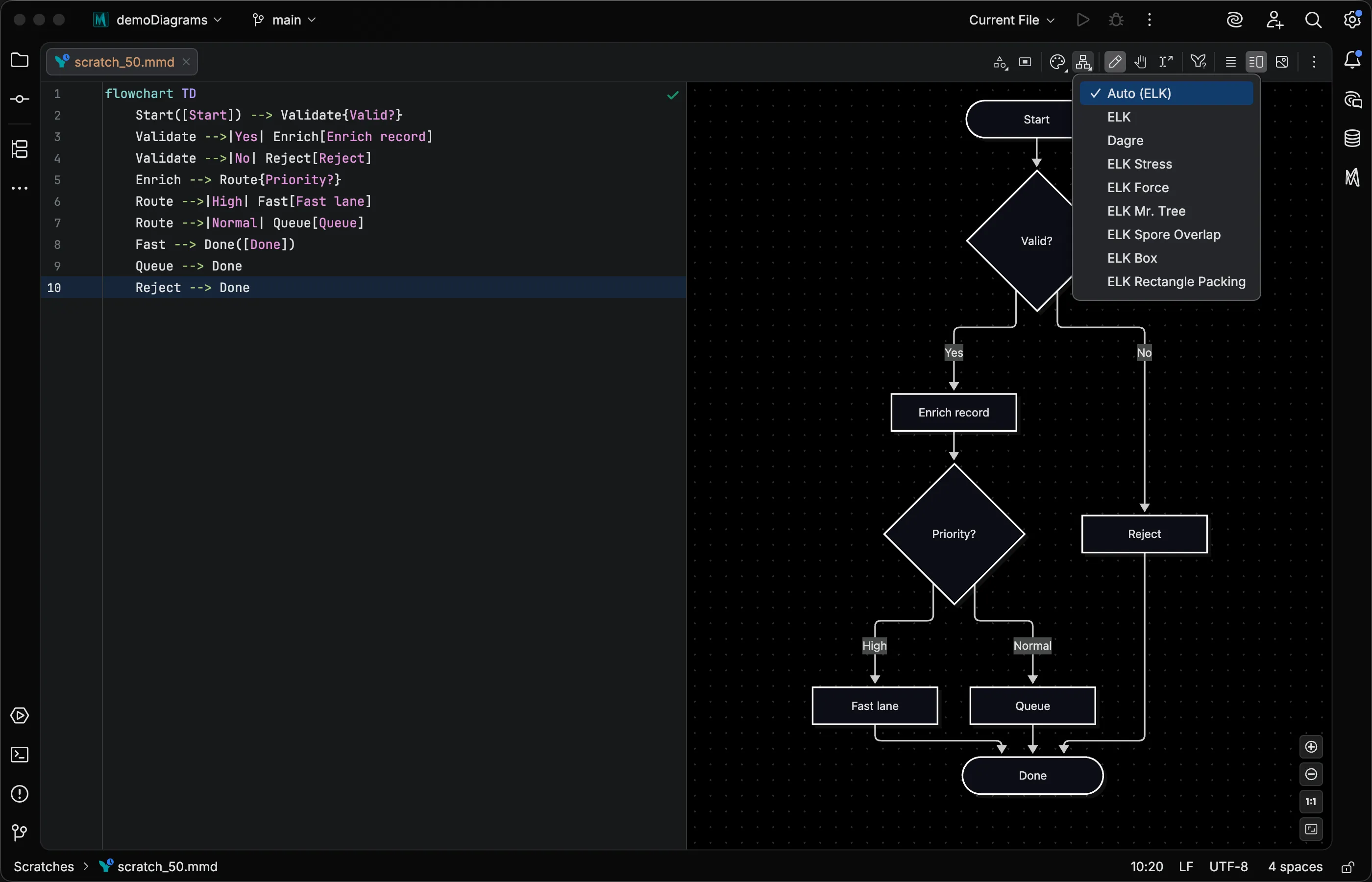Screen dimensions: 1372x882
Task: Toggle the pencil edit mode
Action: (1115, 62)
